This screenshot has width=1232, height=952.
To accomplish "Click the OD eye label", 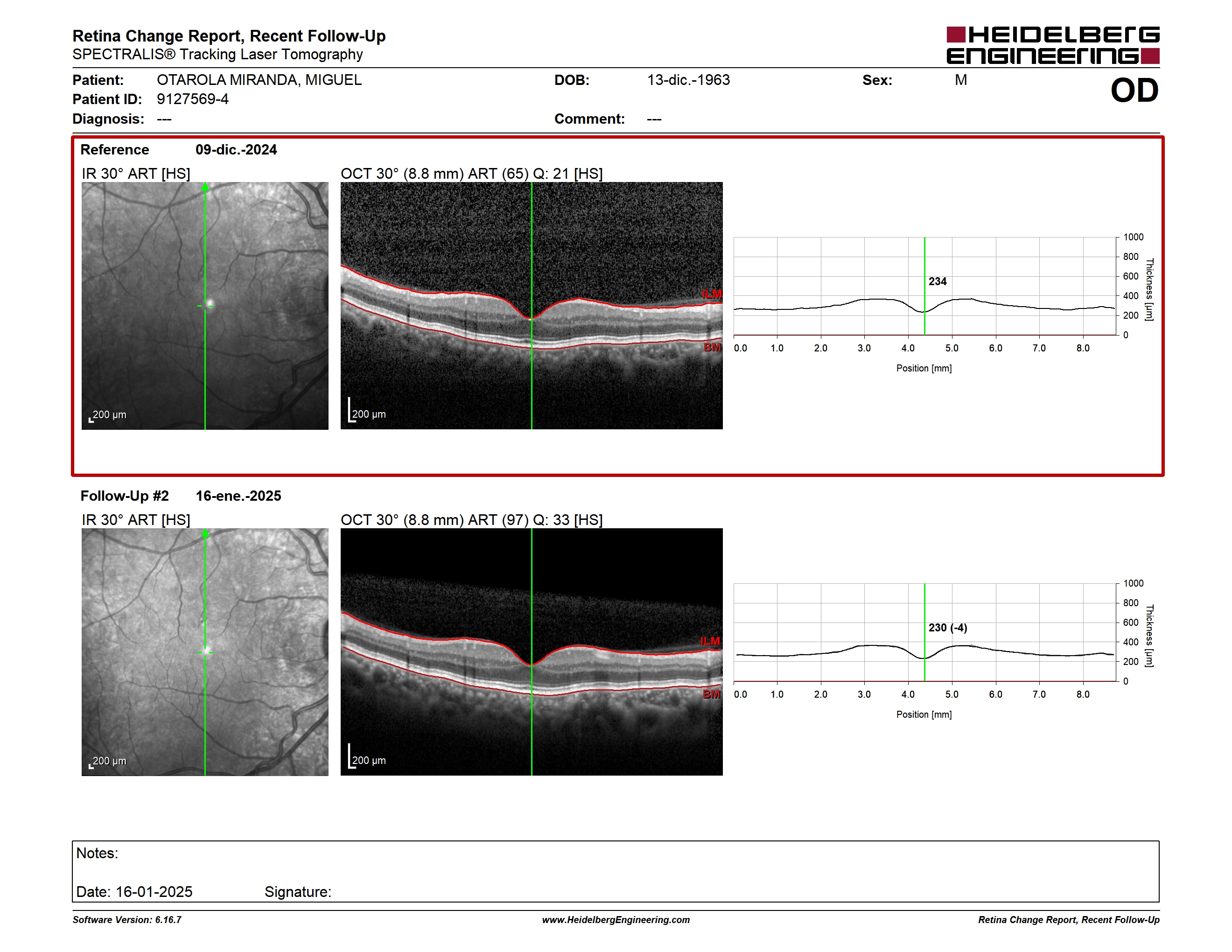I will coord(1134,90).
